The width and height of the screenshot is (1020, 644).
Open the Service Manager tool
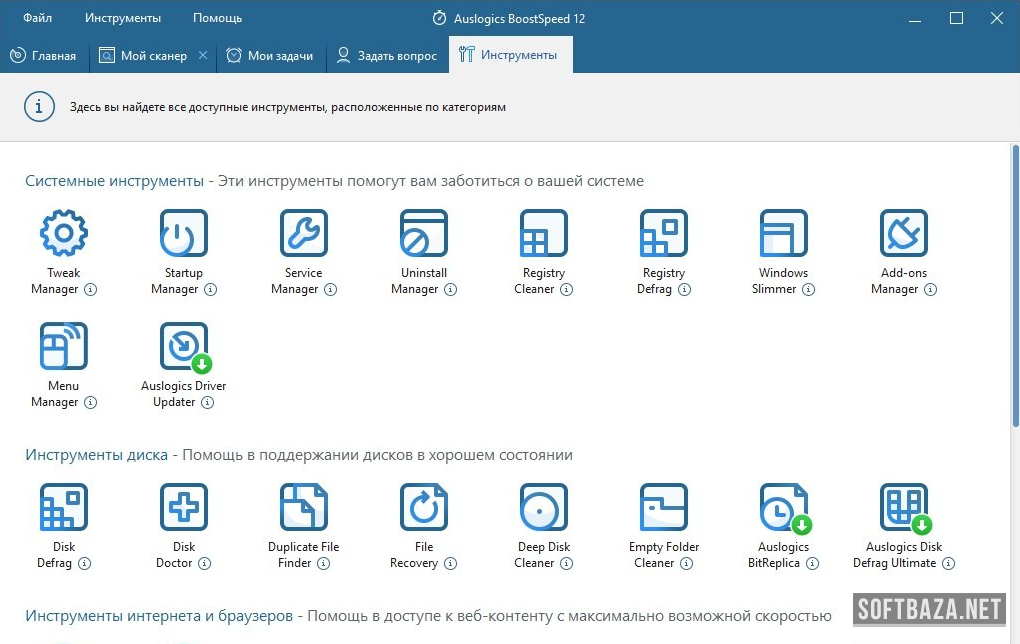tap(303, 234)
